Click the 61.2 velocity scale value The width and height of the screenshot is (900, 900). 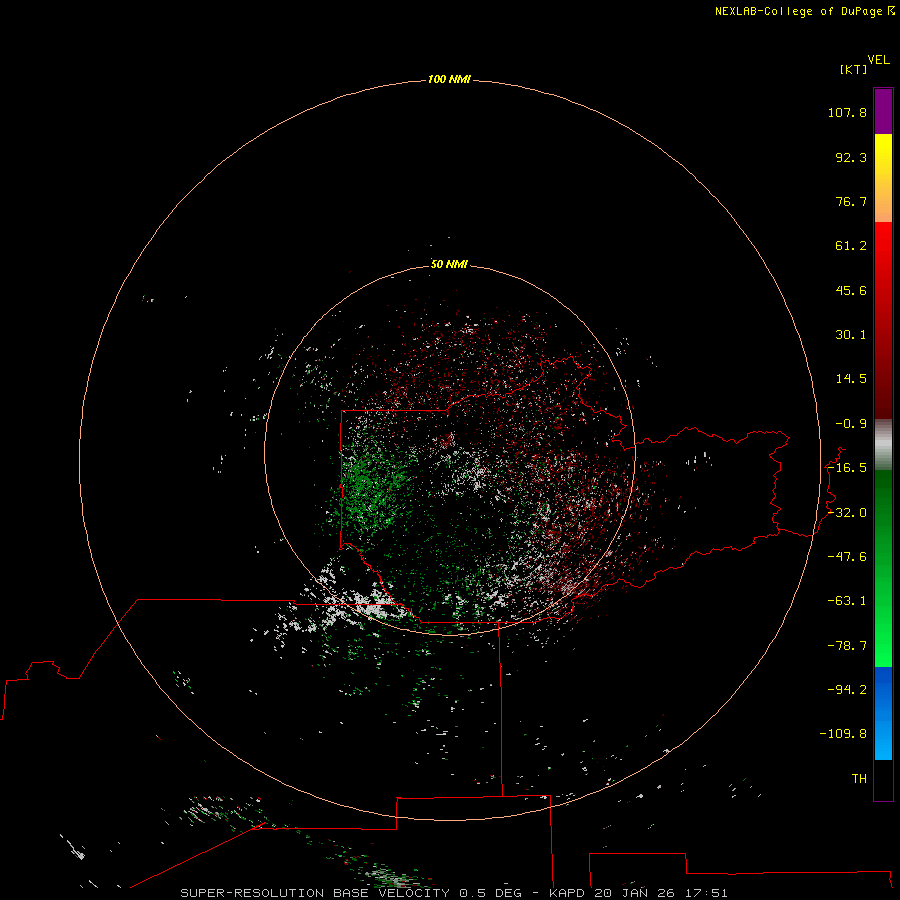pyautogui.click(x=851, y=246)
